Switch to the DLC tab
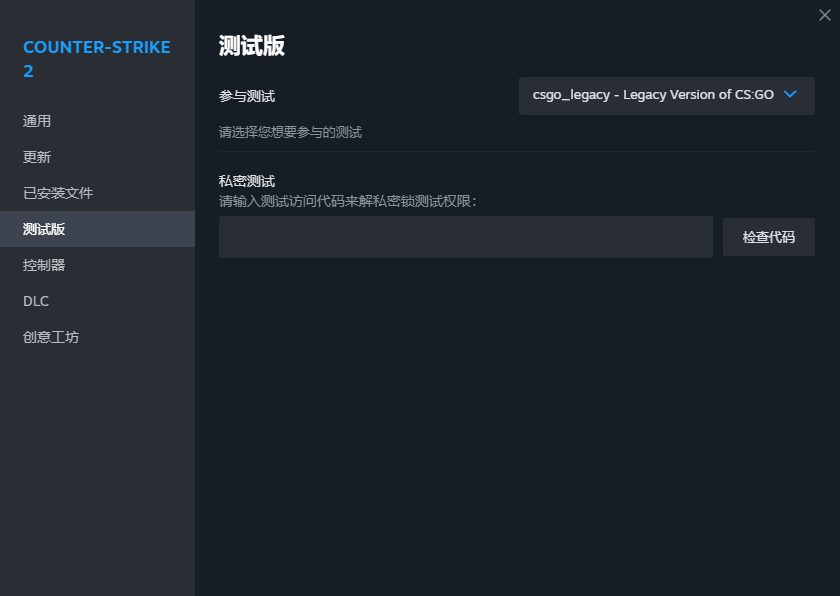Image resolution: width=840 pixels, height=596 pixels. click(36, 301)
